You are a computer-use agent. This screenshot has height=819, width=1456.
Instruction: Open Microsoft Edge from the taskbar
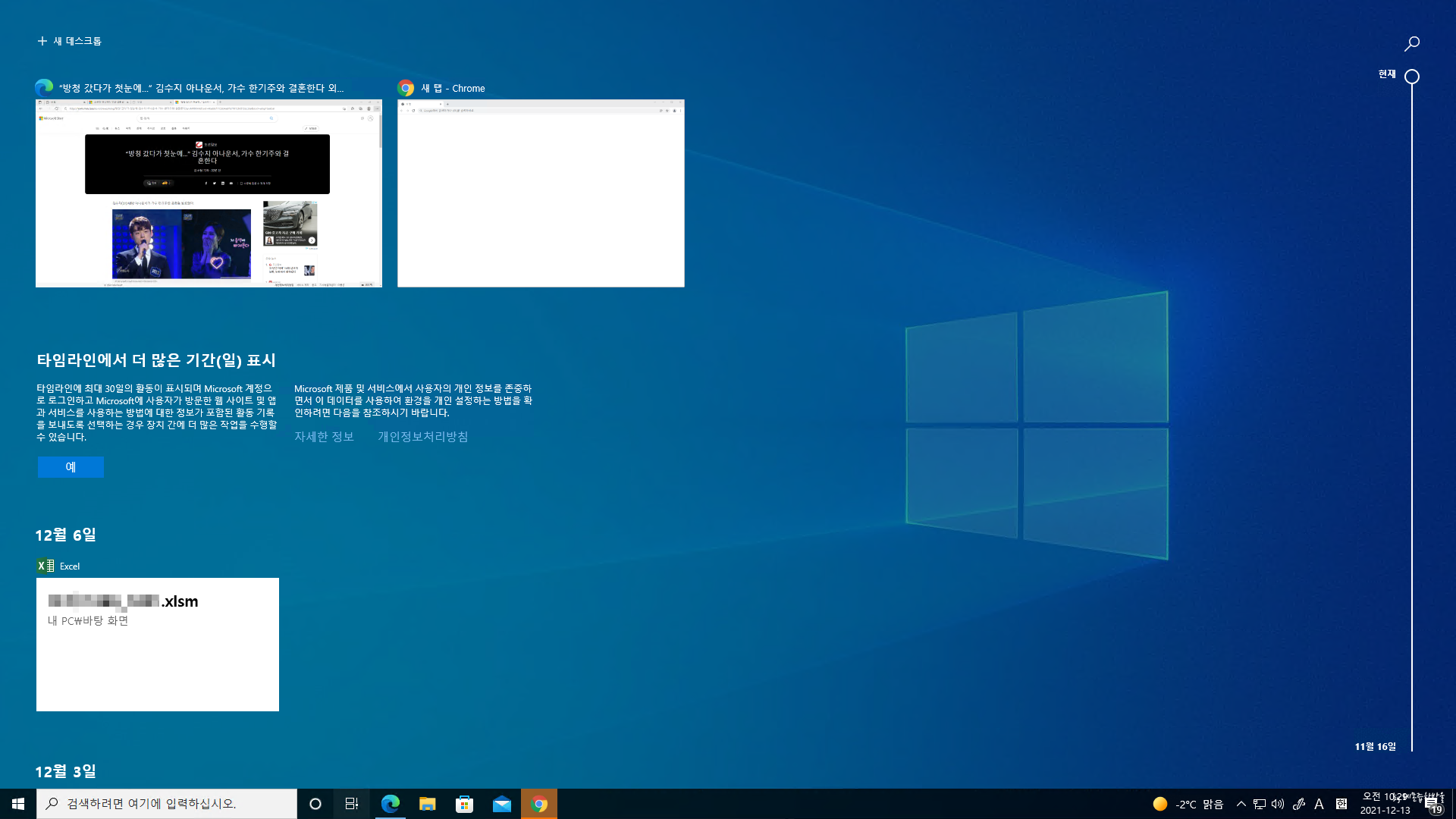[390, 804]
